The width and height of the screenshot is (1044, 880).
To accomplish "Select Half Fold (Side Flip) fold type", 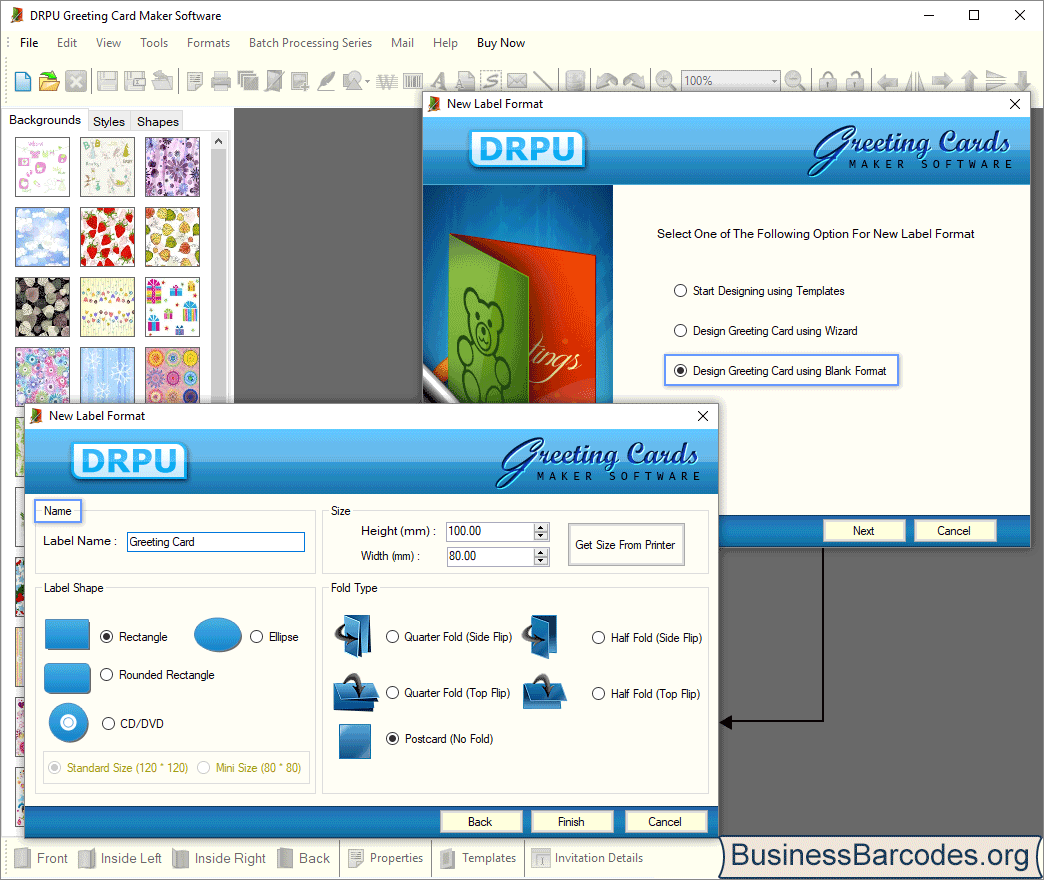I will click(x=599, y=638).
